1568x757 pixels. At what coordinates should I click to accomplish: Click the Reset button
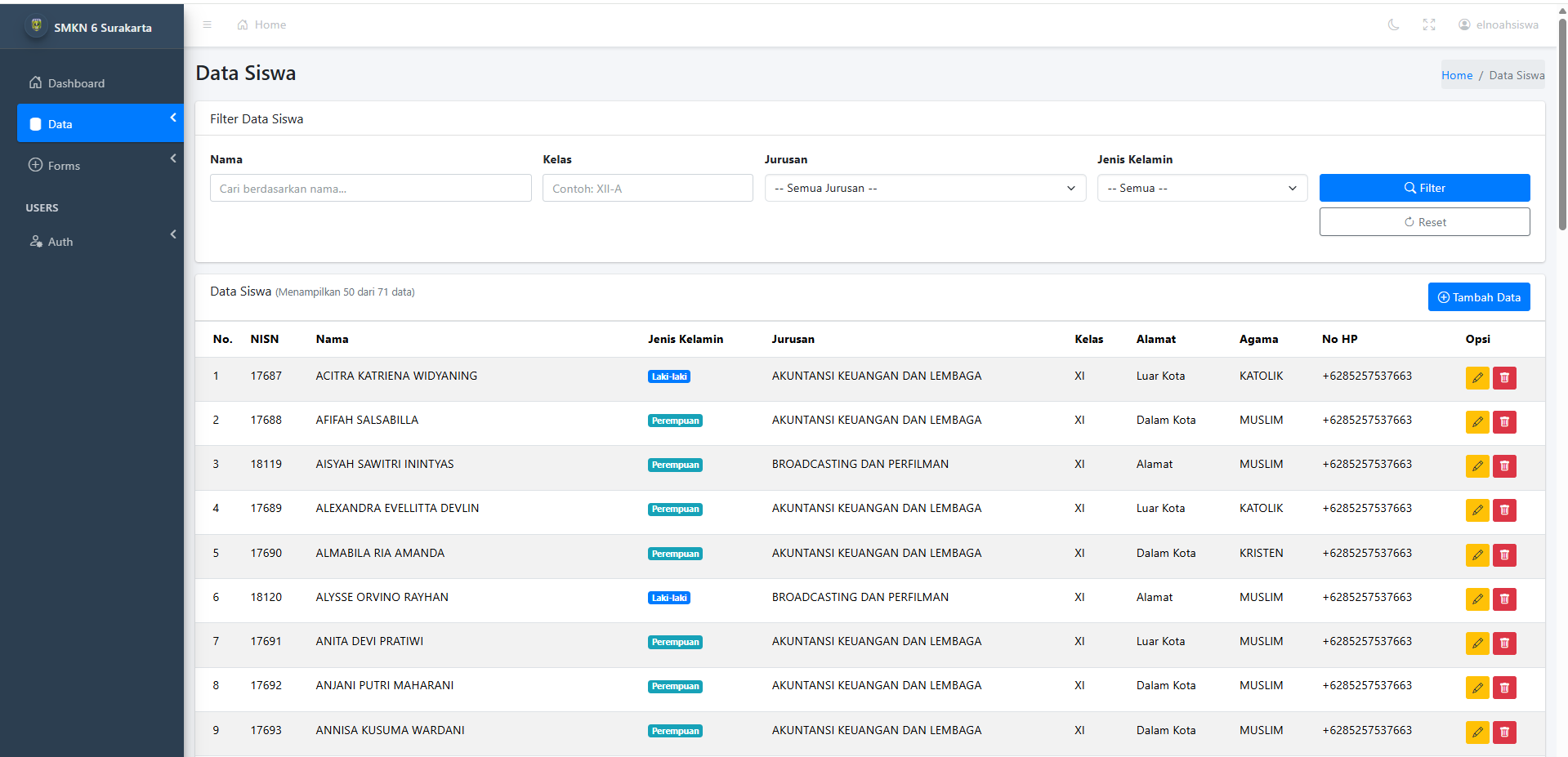click(1423, 222)
